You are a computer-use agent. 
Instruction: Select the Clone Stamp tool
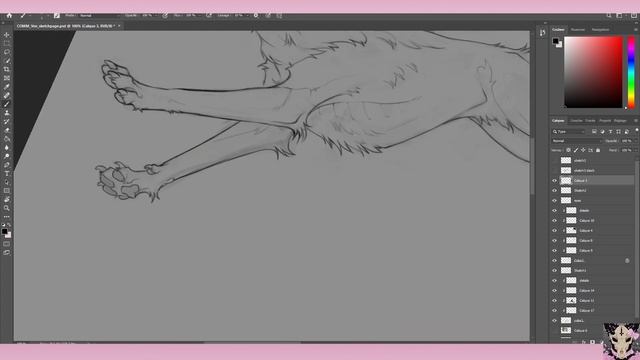tap(7, 113)
